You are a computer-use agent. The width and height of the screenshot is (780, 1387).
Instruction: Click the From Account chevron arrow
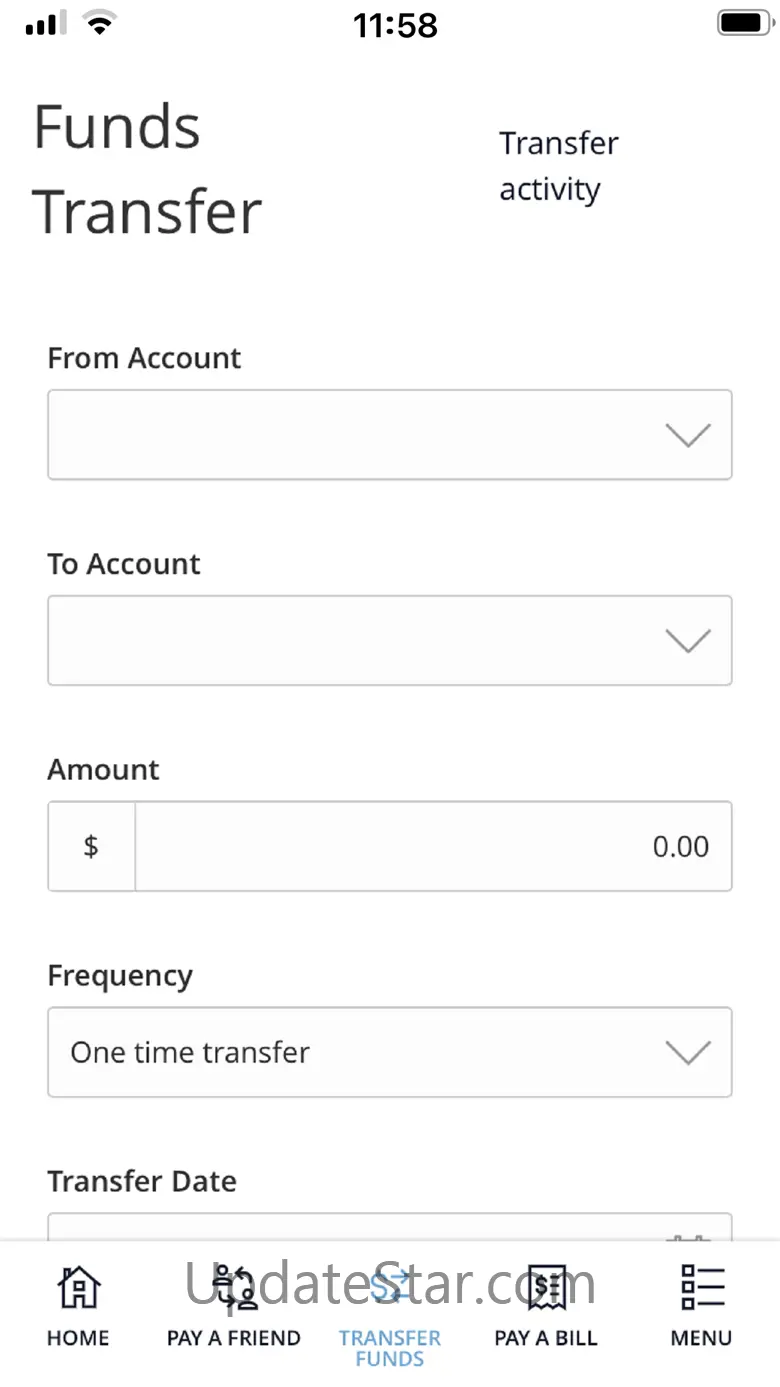tap(688, 435)
